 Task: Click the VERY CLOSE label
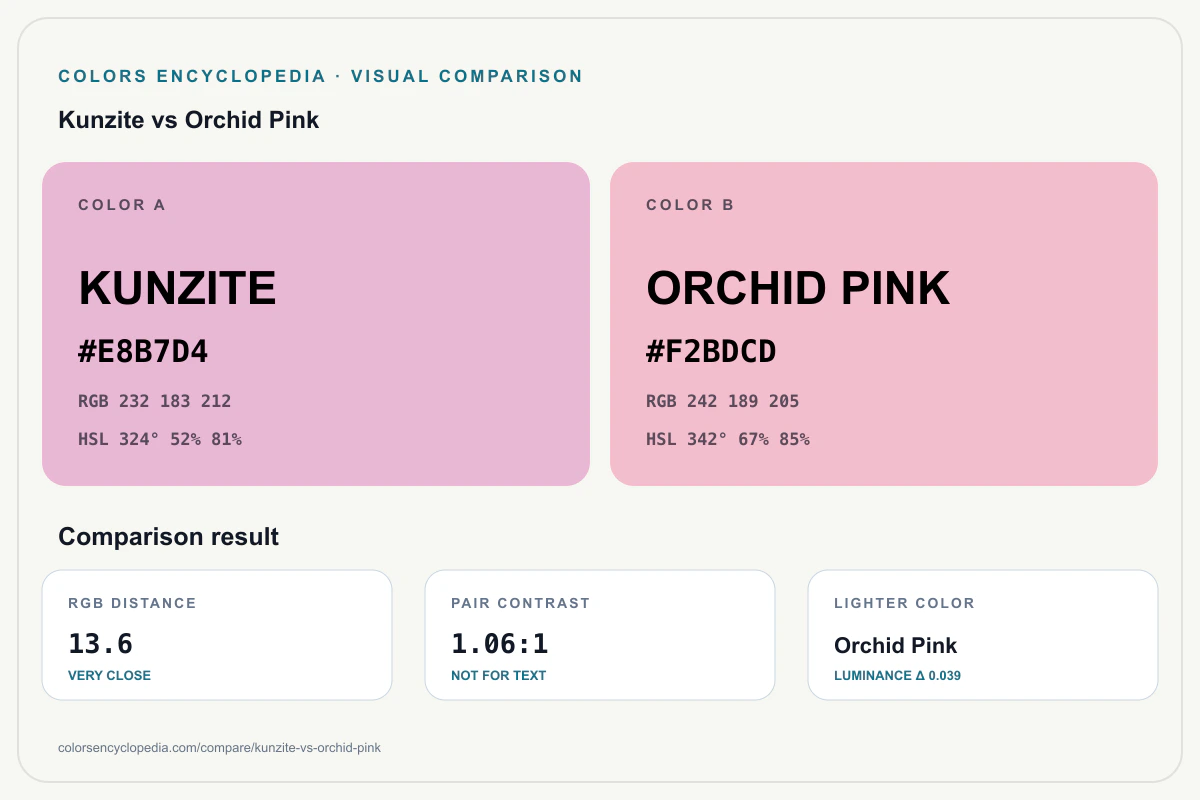click(110, 675)
